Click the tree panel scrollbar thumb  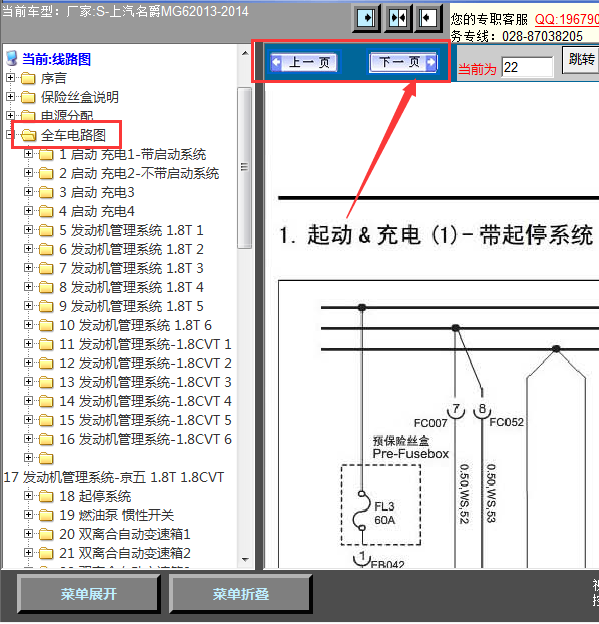pos(245,168)
